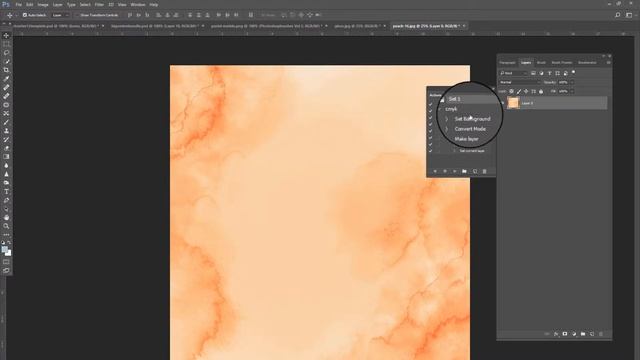Open the Filter menu
Screen dimensions: 640x360
click(x=99, y=4)
